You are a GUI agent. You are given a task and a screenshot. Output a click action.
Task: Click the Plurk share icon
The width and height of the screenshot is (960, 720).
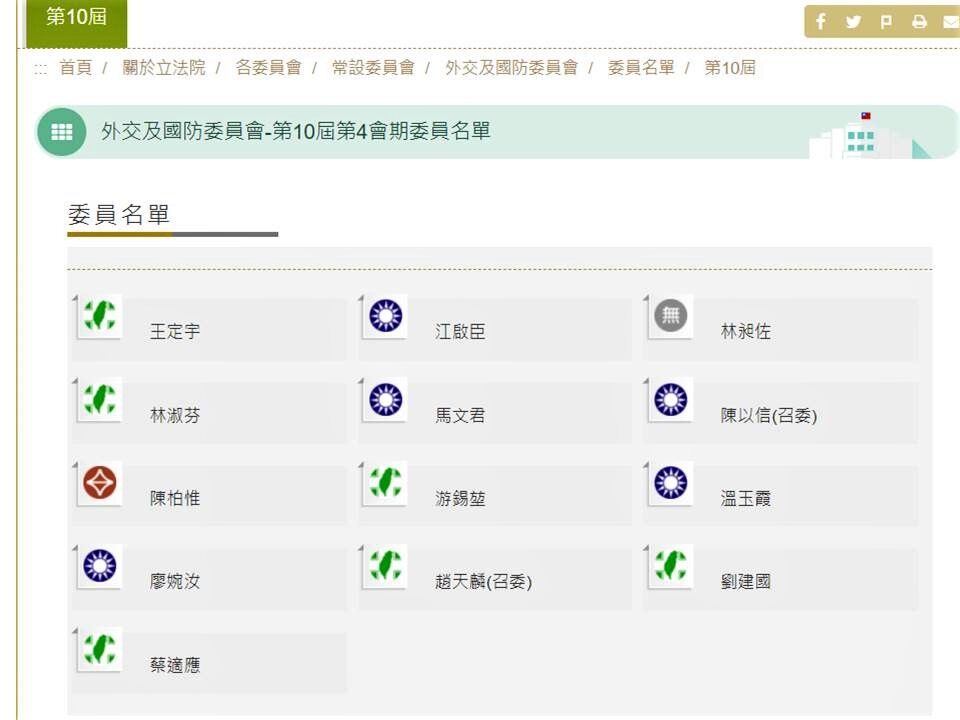[886, 22]
